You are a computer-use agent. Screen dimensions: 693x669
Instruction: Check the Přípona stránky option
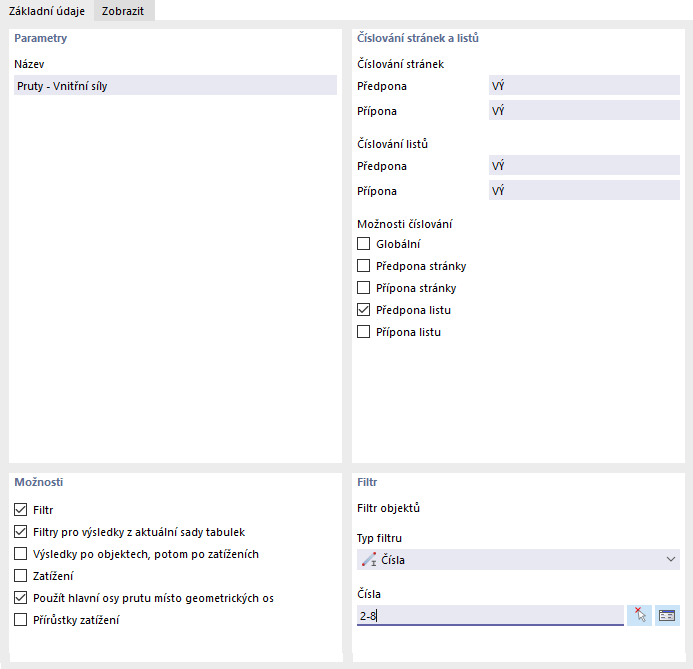(364, 288)
